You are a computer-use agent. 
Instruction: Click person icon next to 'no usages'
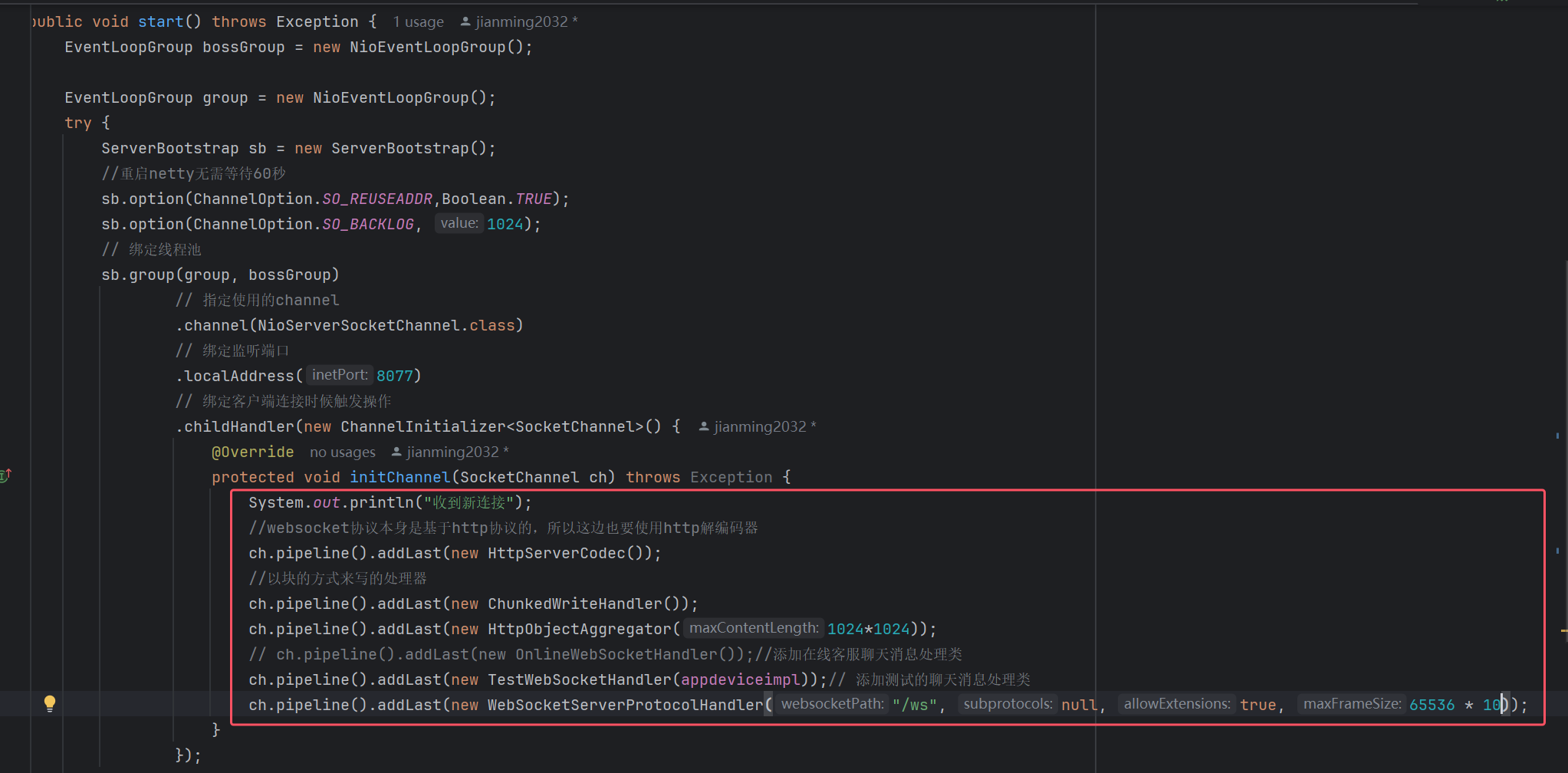[396, 452]
